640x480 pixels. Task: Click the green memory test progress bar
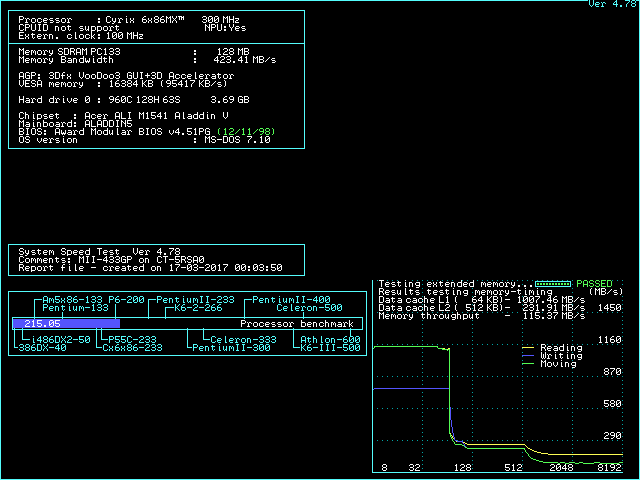click(x=553, y=284)
